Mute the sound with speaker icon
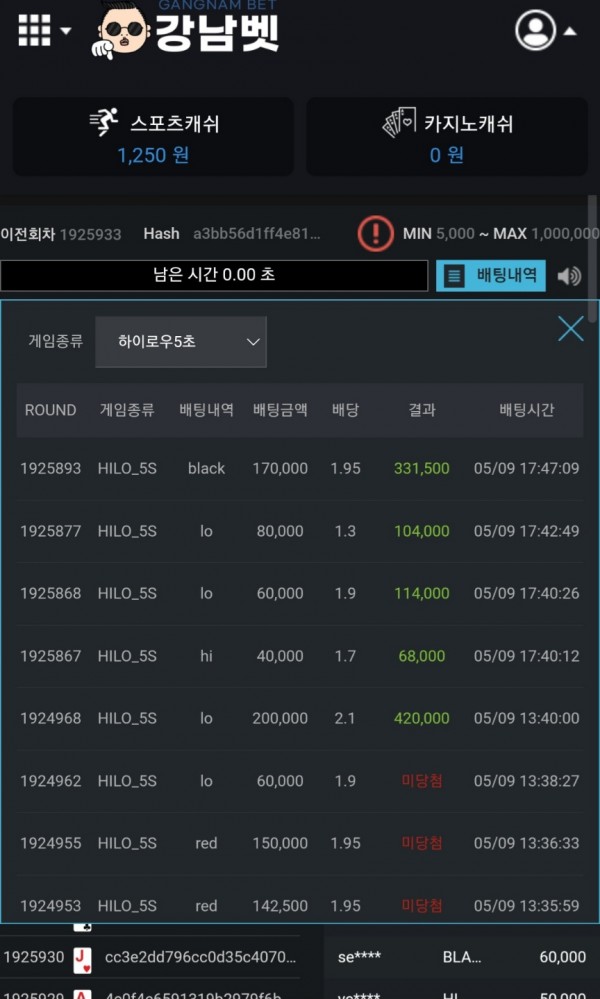The height and width of the screenshot is (999, 600). pyautogui.click(x=569, y=276)
